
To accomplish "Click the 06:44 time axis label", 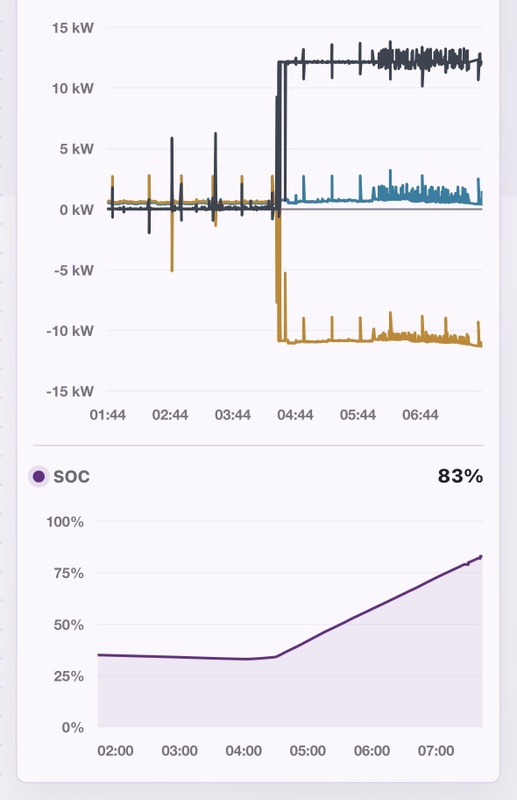I will click(420, 415).
